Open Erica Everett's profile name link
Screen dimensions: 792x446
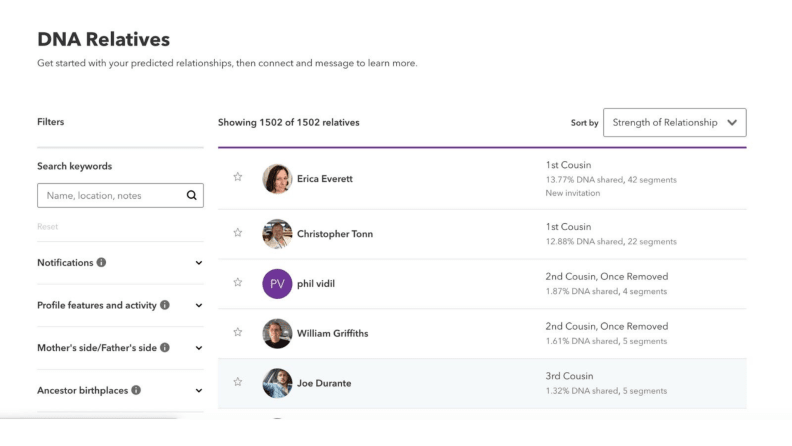325,179
